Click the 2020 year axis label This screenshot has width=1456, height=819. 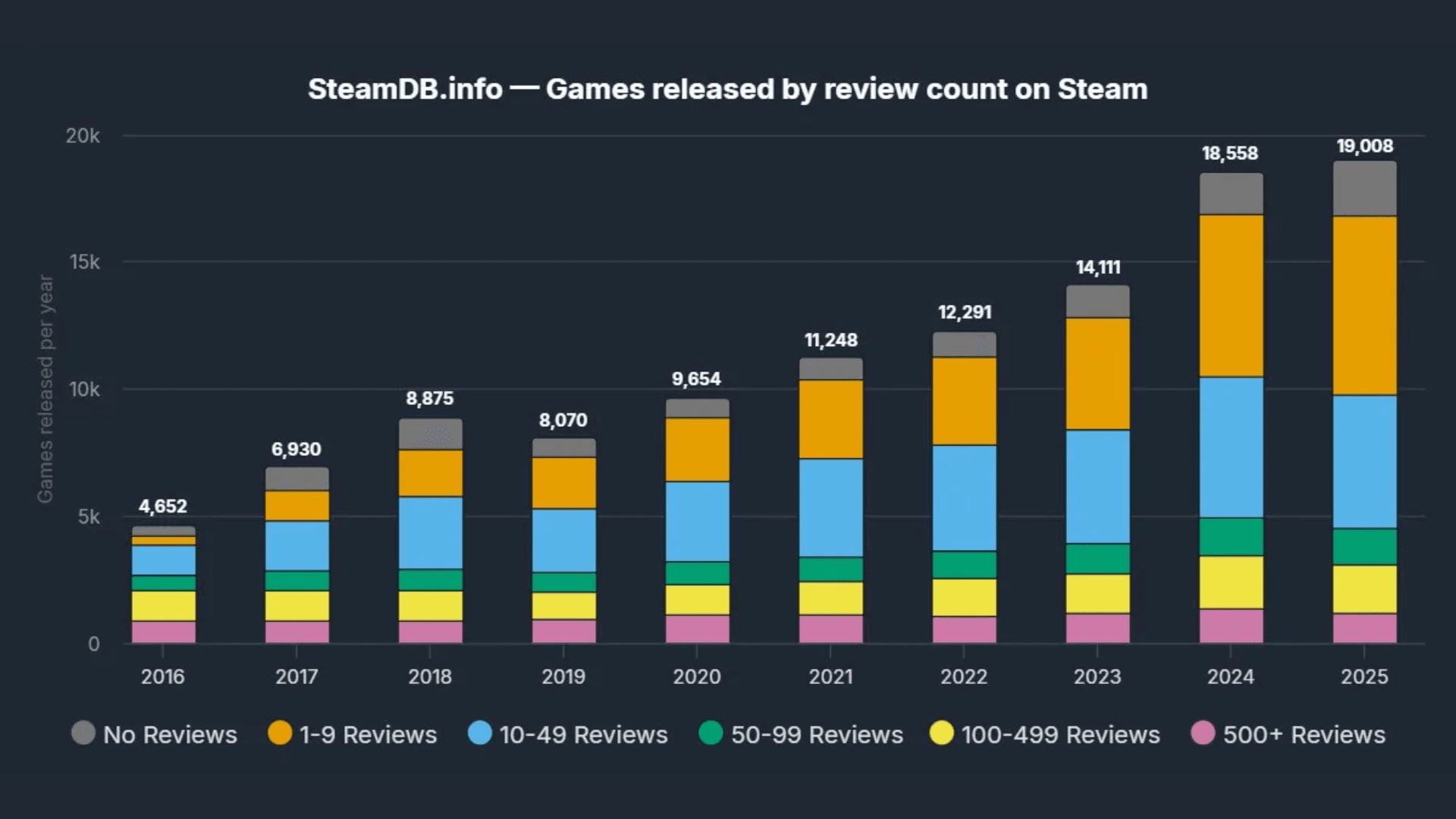[698, 677]
